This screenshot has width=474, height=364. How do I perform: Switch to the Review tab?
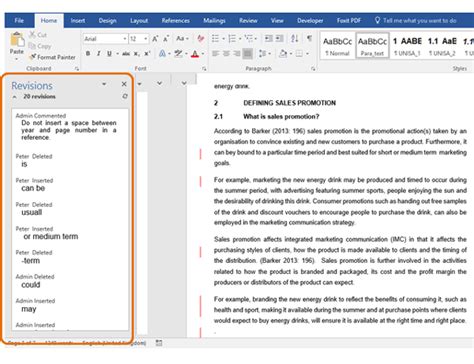pyautogui.click(x=248, y=21)
